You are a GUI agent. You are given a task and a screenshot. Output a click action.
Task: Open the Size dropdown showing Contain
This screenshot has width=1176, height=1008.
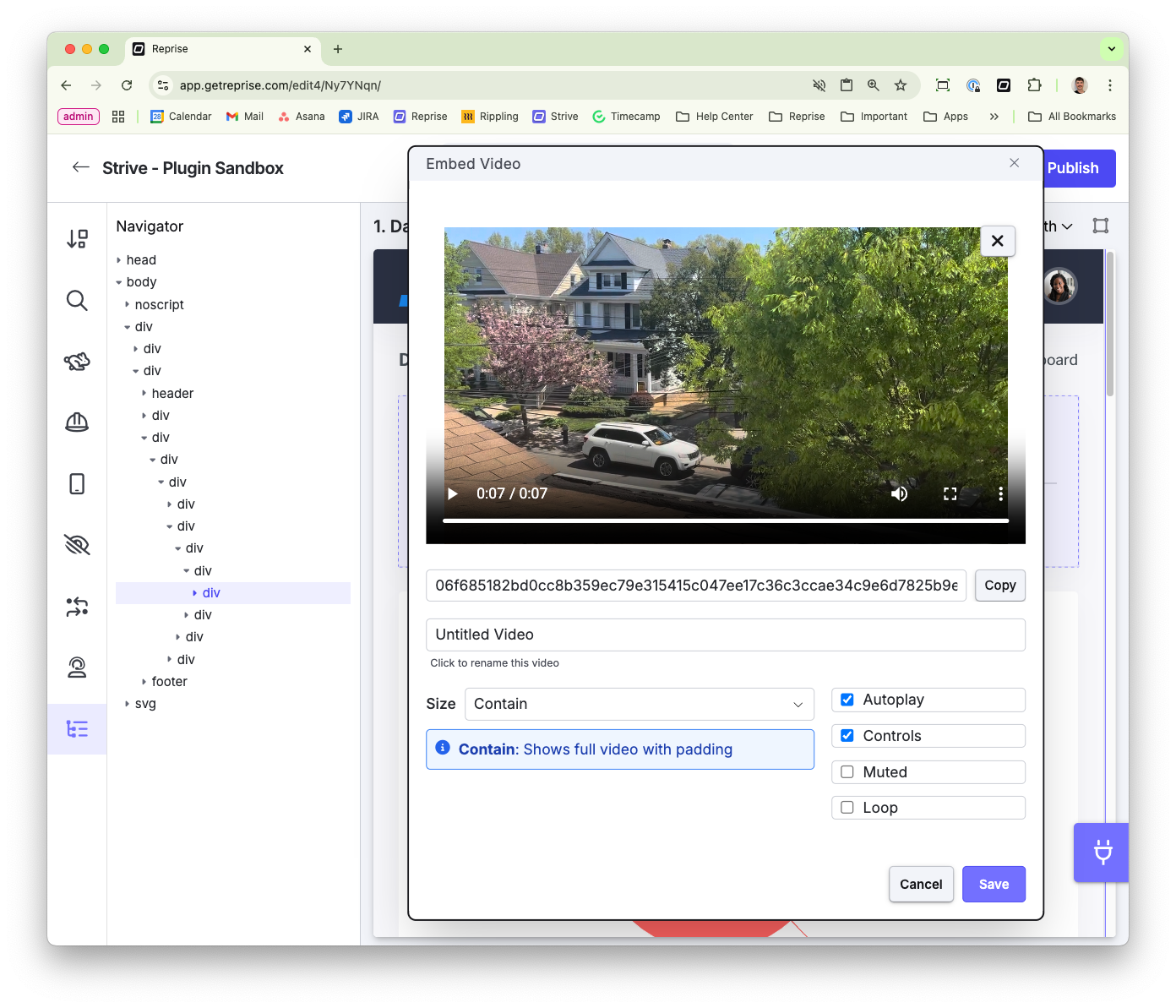click(639, 704)
